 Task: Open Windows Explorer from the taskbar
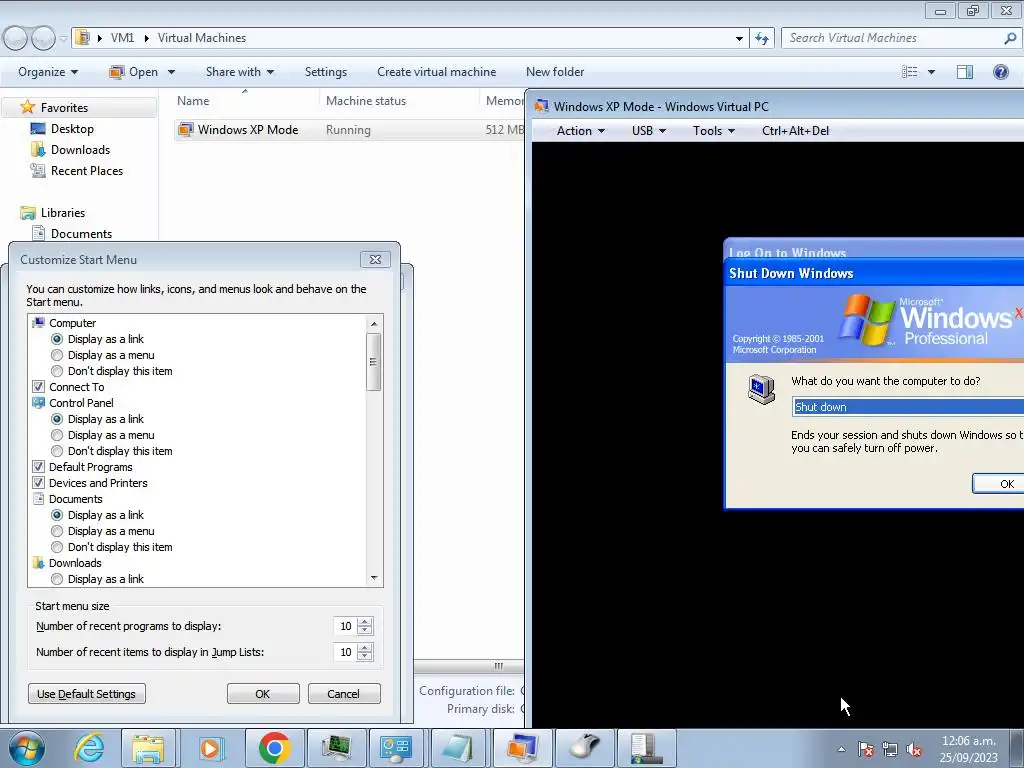coord(148,748)
